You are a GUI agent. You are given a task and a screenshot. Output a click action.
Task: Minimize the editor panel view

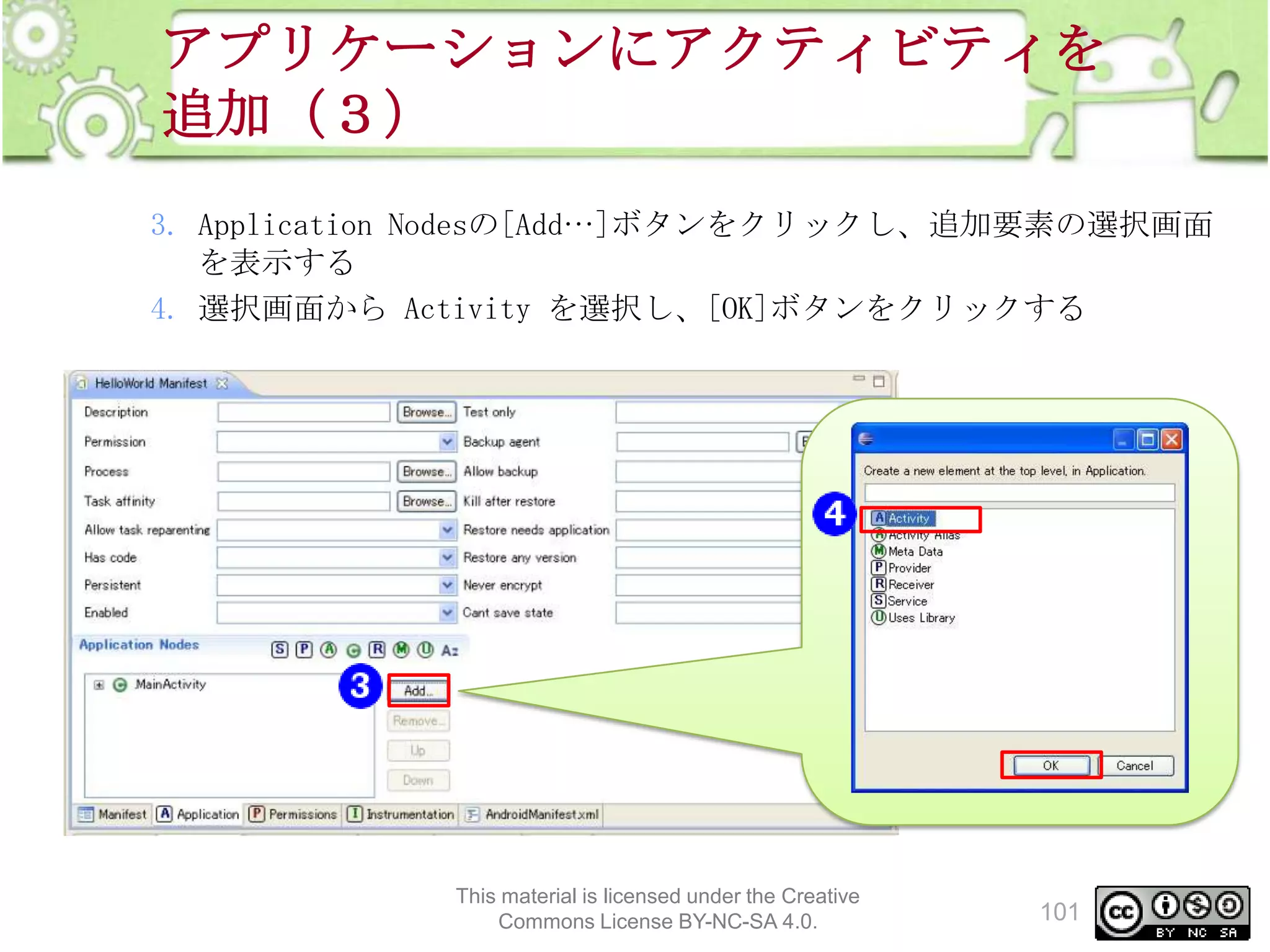point(858,378)
